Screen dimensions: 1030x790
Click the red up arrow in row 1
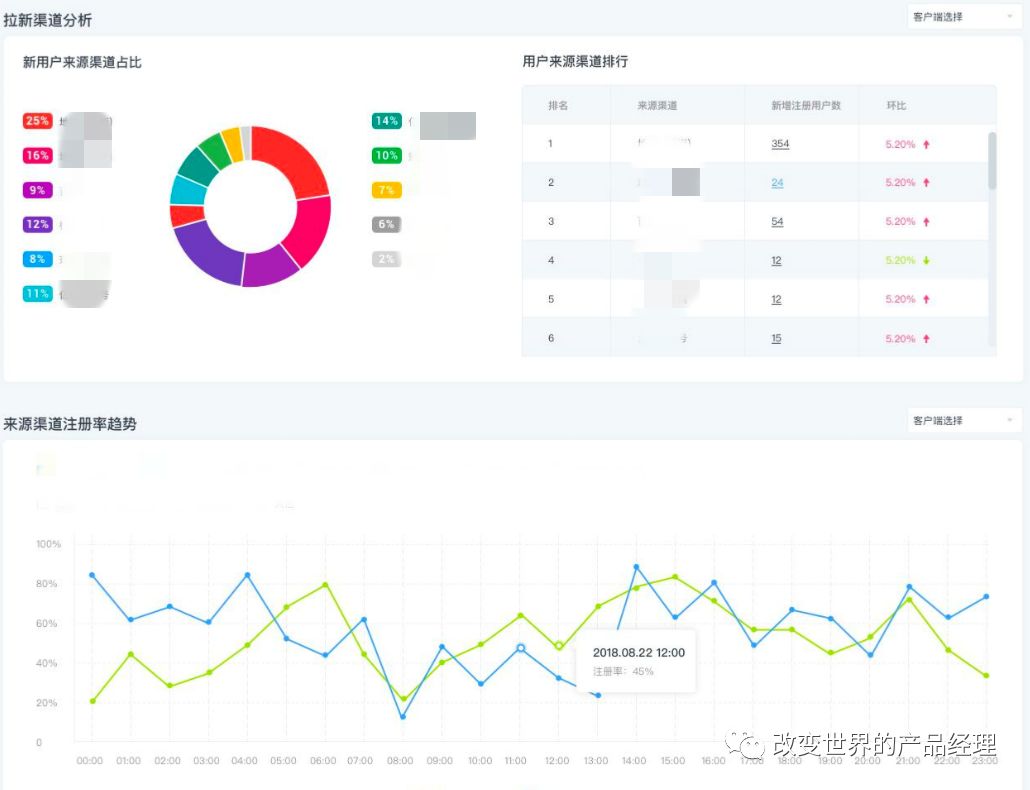926,144
